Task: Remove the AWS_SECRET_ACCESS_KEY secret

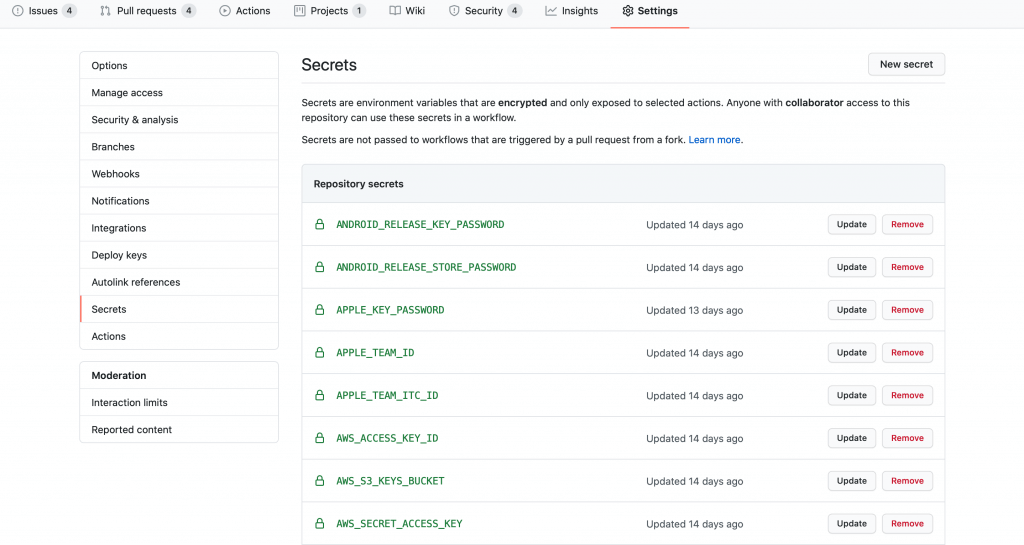Action: [x=907, y=524]
